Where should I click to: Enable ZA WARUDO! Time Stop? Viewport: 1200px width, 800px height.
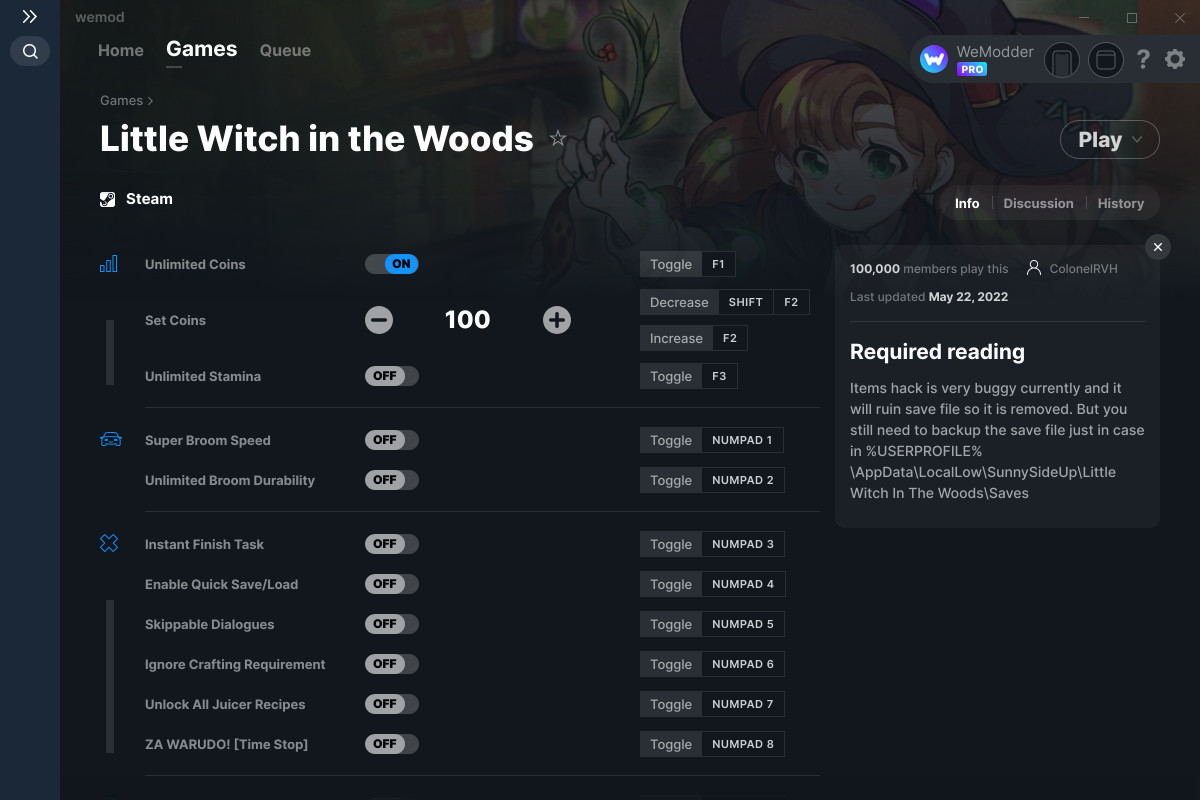391,743
